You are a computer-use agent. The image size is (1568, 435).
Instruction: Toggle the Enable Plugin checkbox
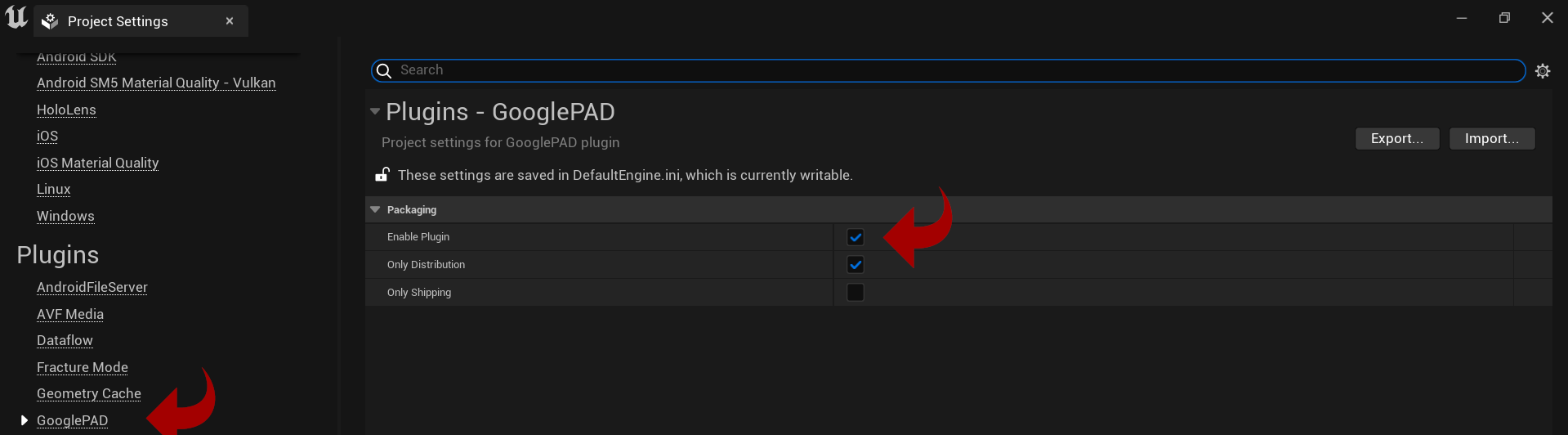coord(855,237)
